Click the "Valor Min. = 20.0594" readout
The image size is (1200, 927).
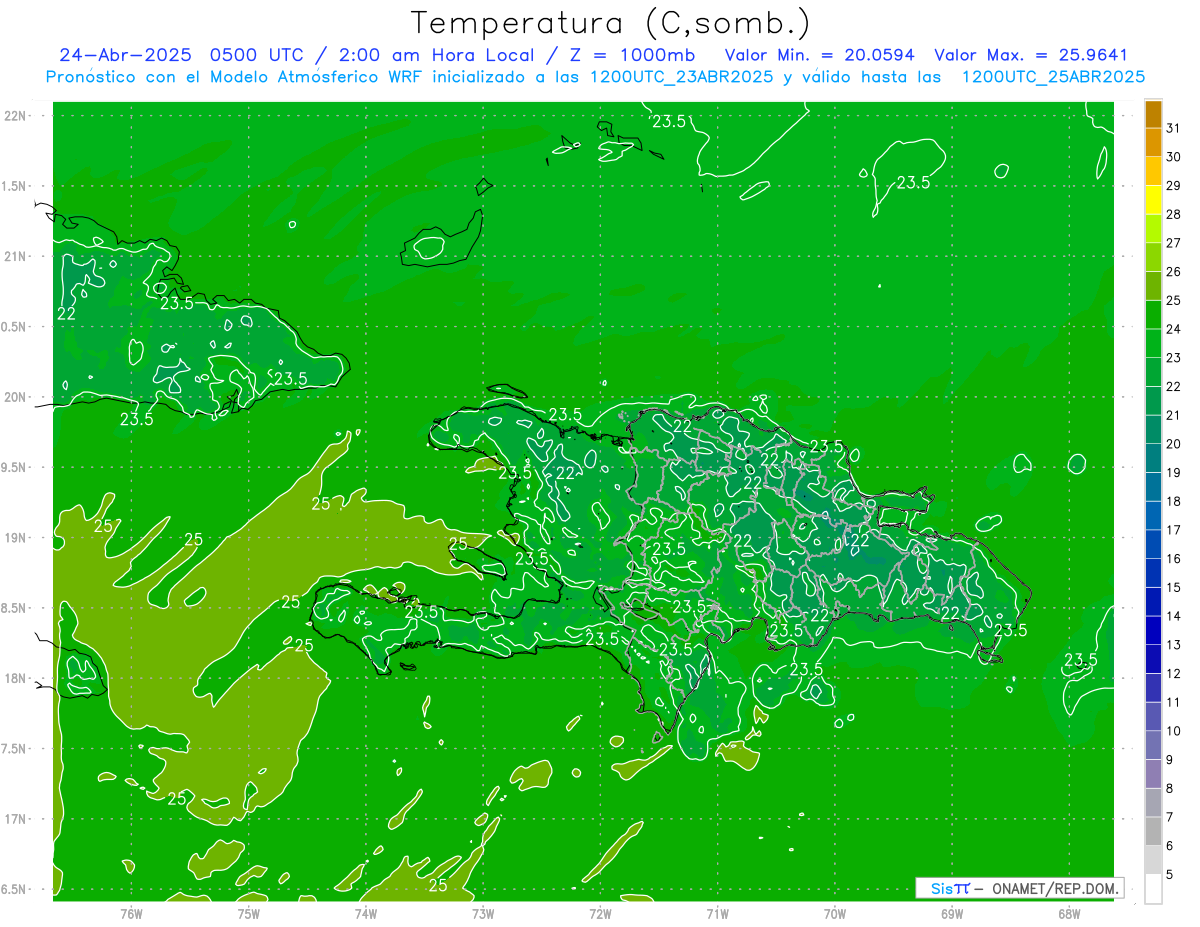click(x=819, y=55)
